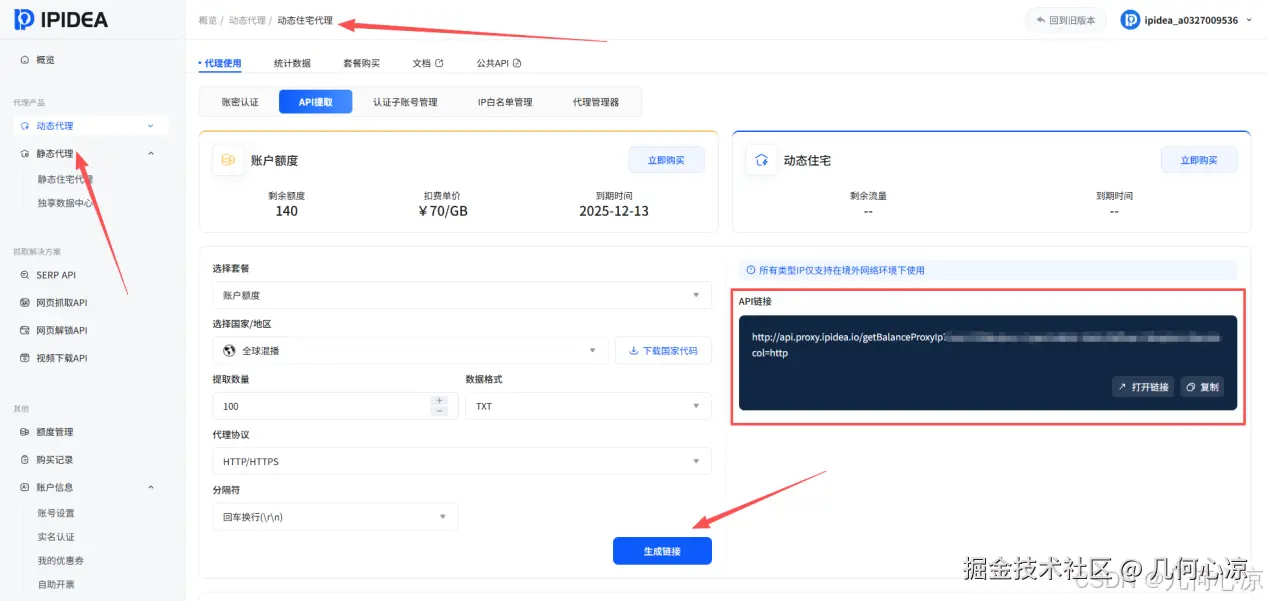Click 打开链接 button in API box

pyautogui.click(x=1142, y=387)
